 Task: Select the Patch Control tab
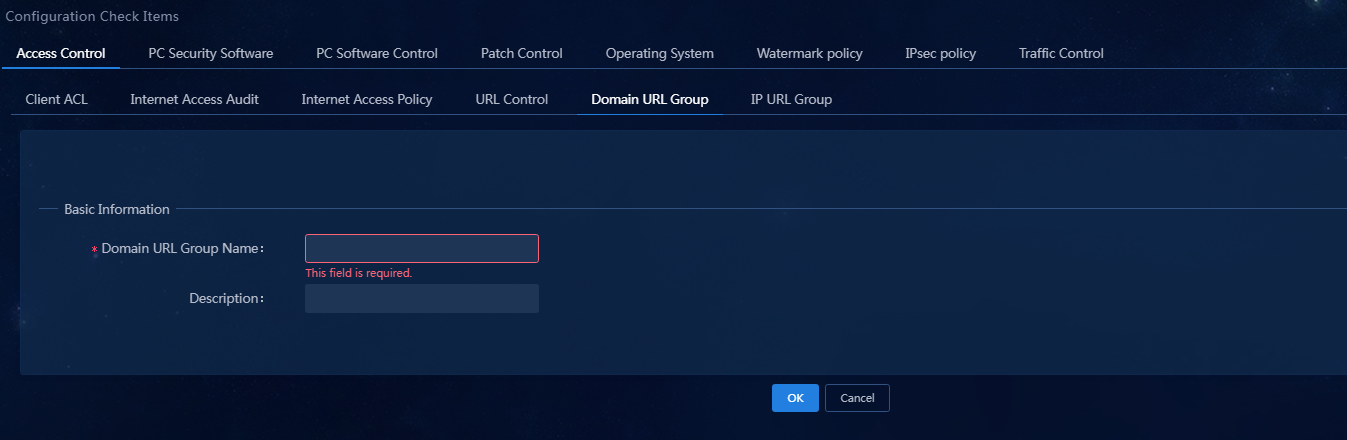[x=521, y=53]
